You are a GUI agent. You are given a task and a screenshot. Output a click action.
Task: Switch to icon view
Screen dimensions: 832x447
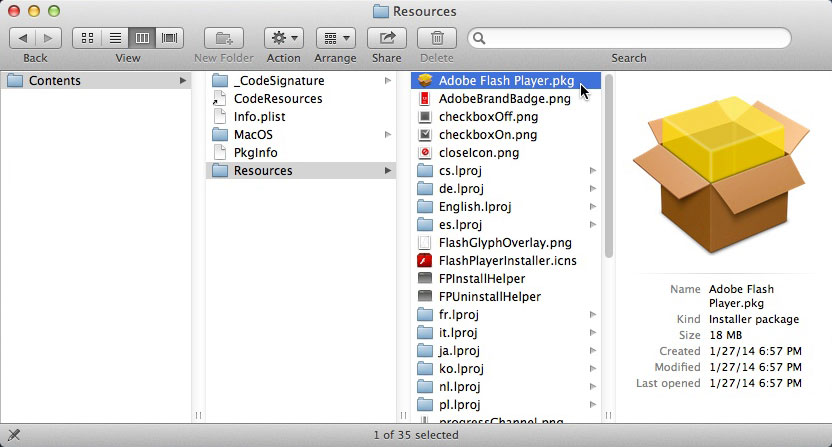[x=87, y=38]
